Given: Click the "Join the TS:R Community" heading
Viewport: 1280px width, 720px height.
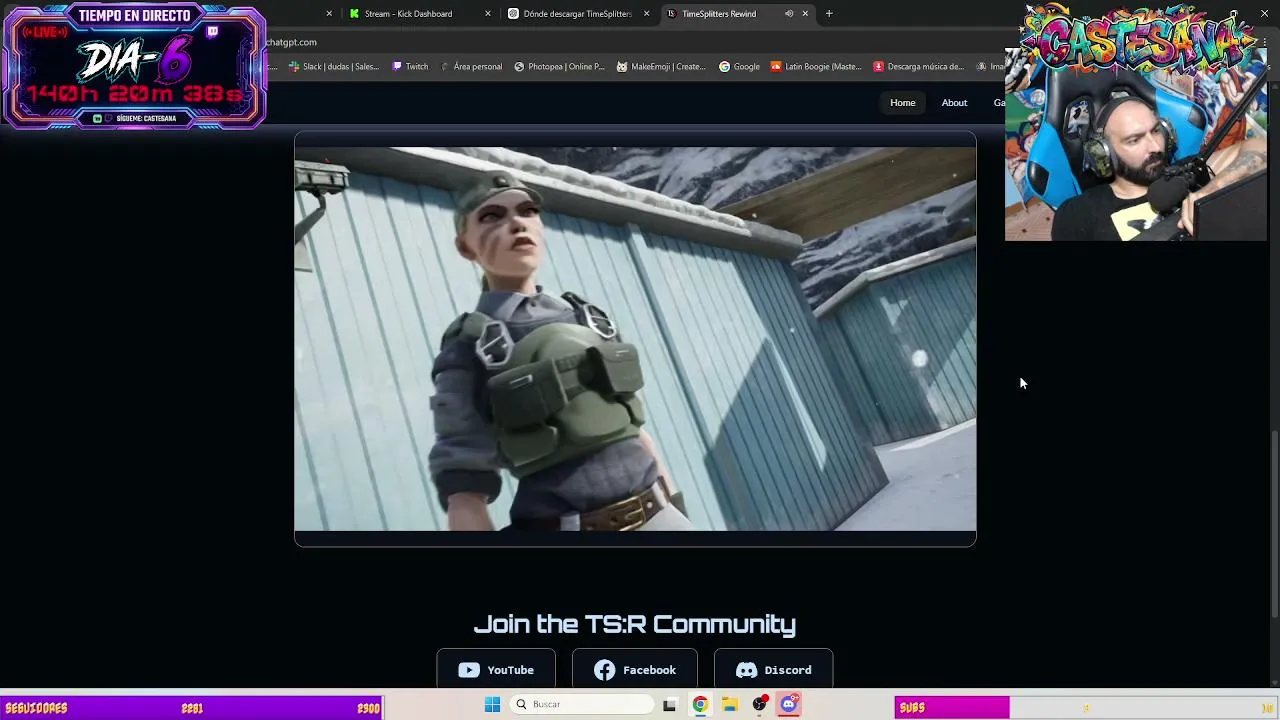Looking at the screenshot, I should 635,624.
